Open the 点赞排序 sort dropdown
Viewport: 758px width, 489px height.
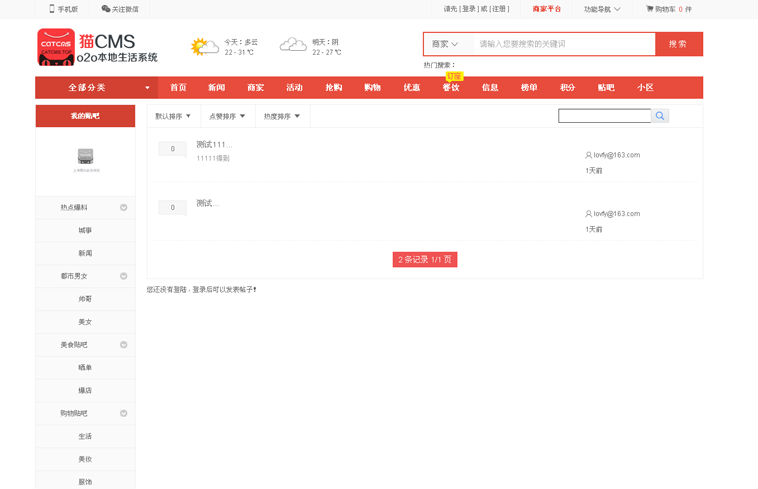pos(227,116)
